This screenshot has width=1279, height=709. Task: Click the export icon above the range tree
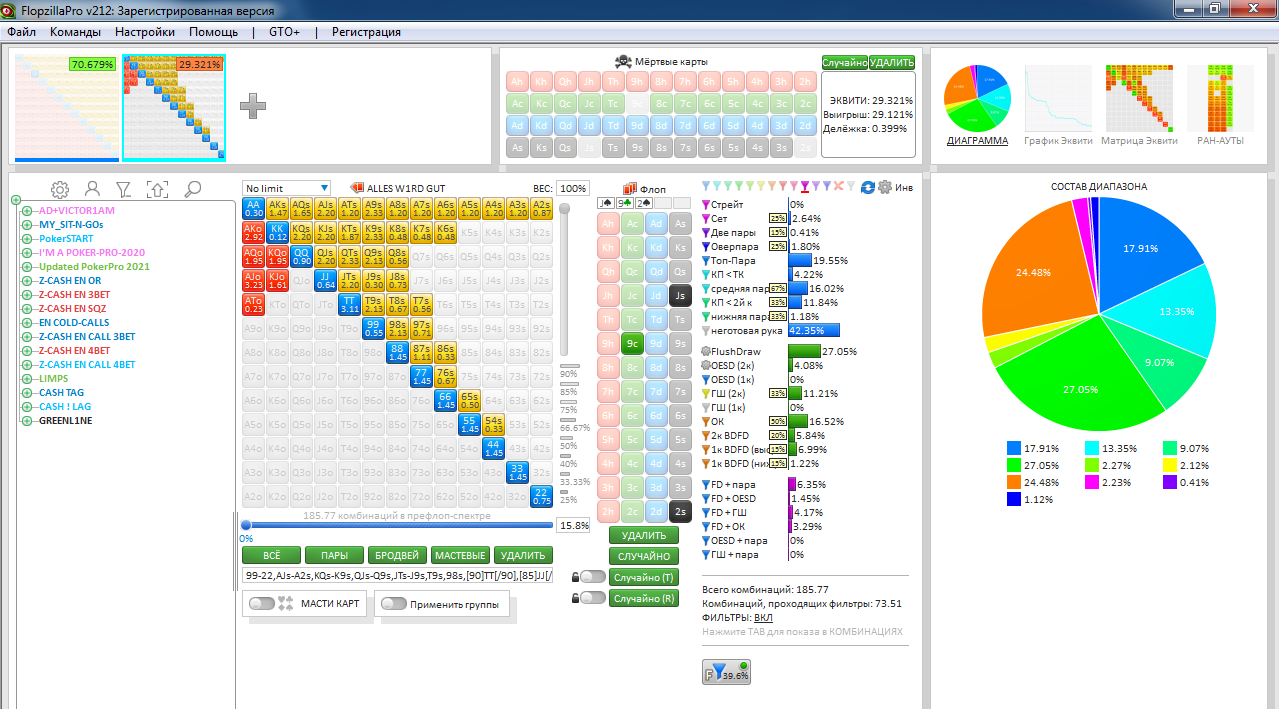tap(157, 189)
